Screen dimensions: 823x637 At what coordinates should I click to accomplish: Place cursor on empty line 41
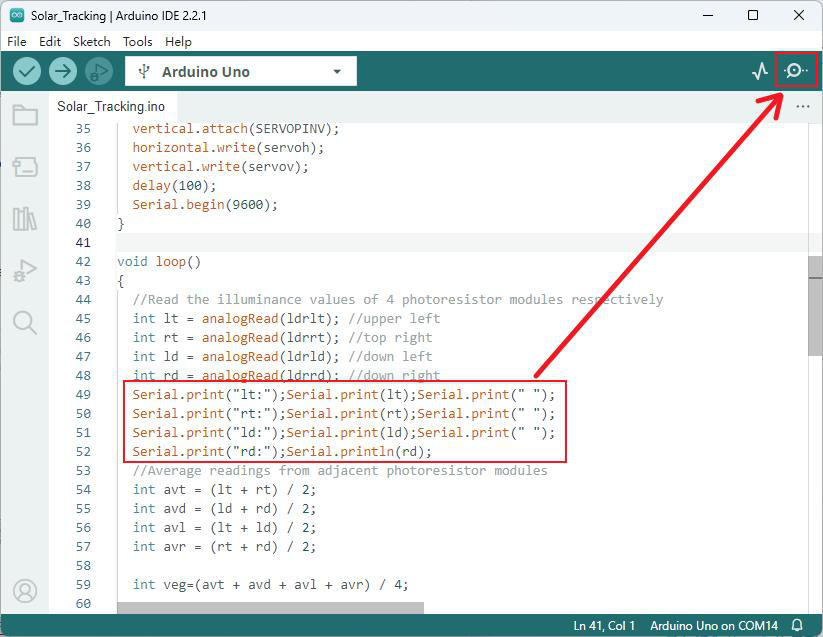[462, 242]
